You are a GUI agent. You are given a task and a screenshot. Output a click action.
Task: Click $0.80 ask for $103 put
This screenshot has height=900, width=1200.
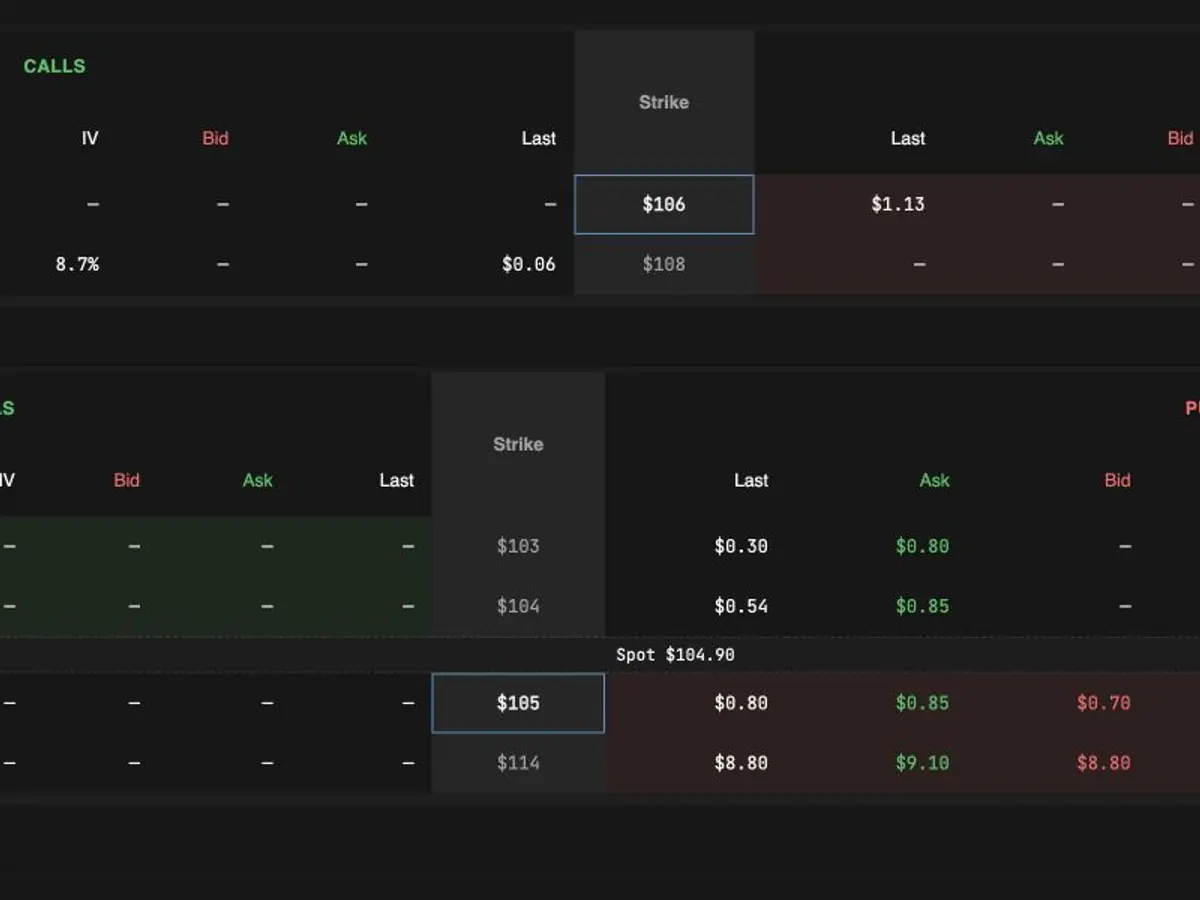click(922, 546)
